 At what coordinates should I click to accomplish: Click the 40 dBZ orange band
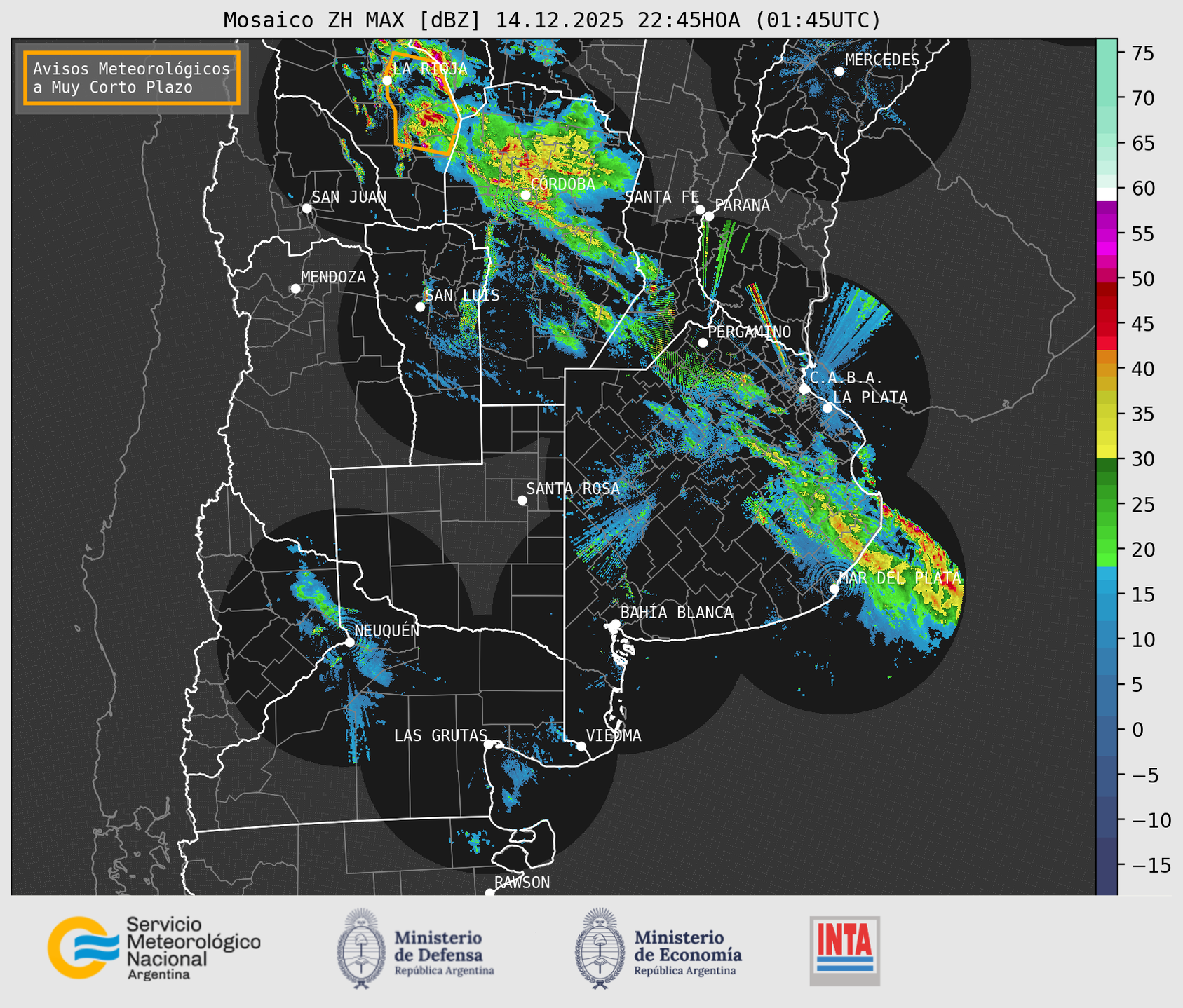1107,369
